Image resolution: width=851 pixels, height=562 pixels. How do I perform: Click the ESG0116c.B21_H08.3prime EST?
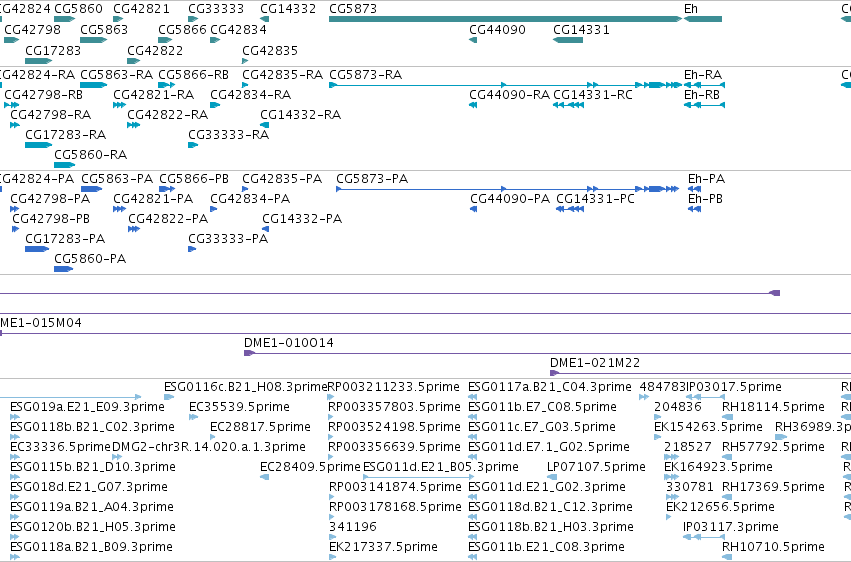click(246, 387)
